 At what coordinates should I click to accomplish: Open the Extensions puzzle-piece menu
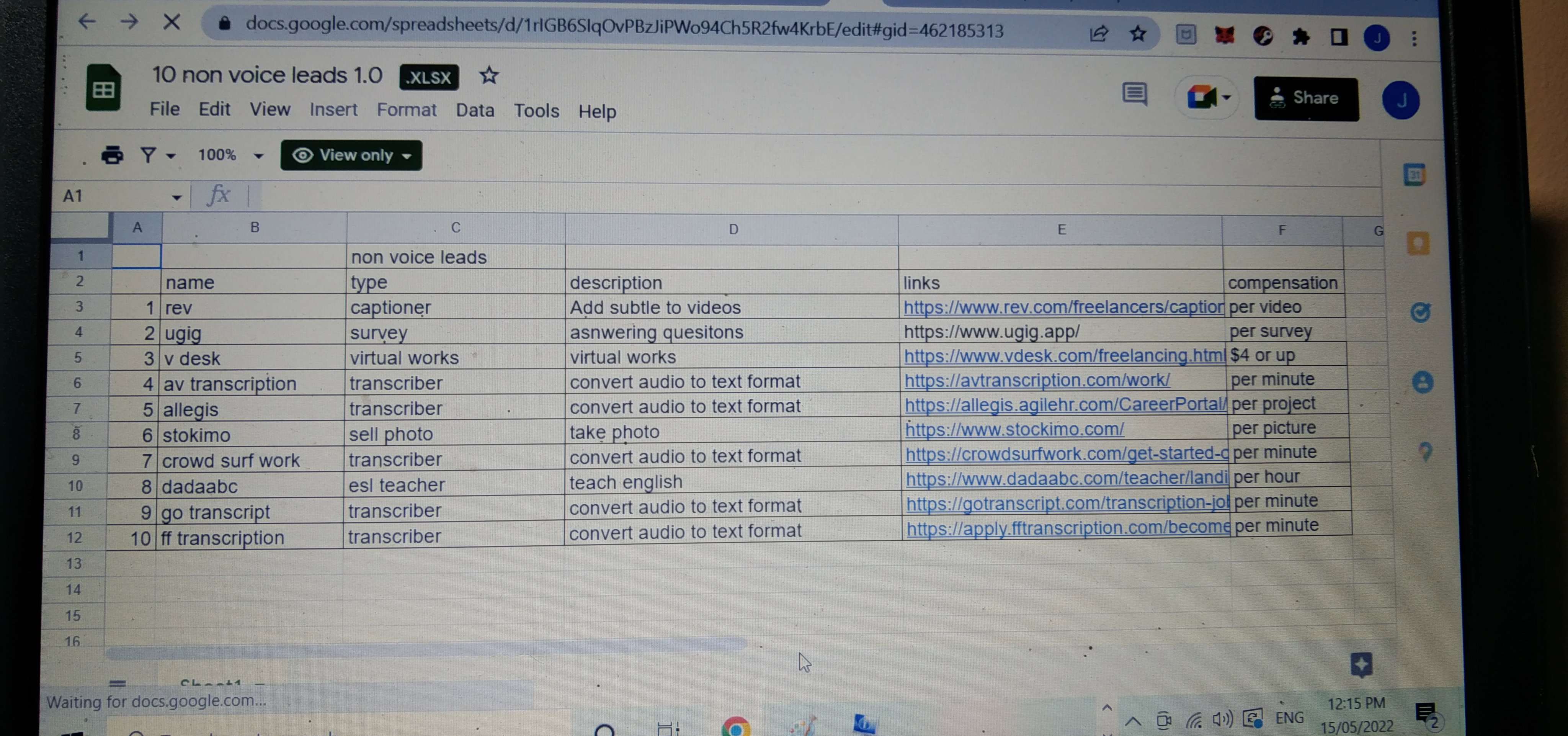point(1301,36)
